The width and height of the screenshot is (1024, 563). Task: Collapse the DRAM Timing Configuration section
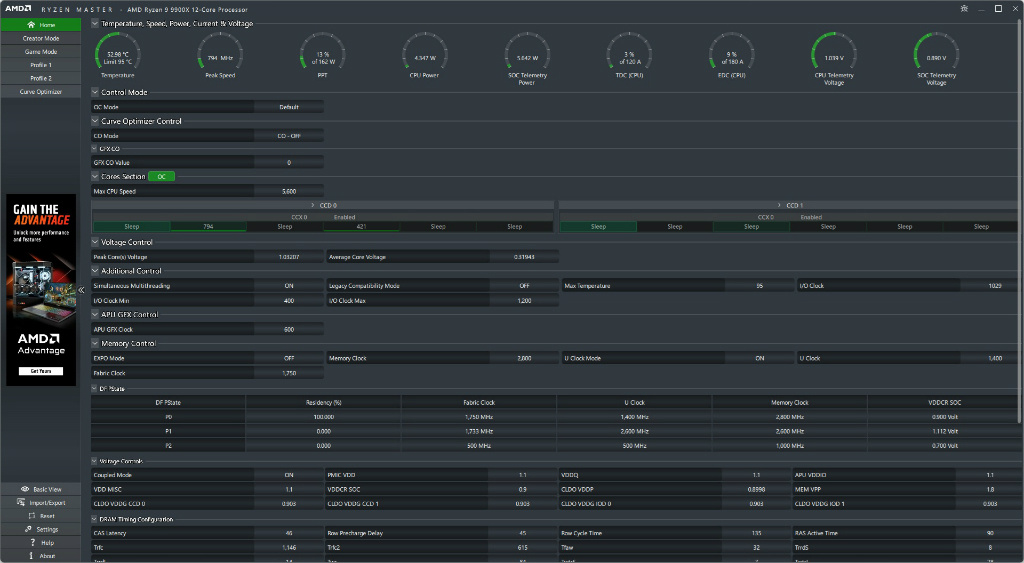[94, 519]
